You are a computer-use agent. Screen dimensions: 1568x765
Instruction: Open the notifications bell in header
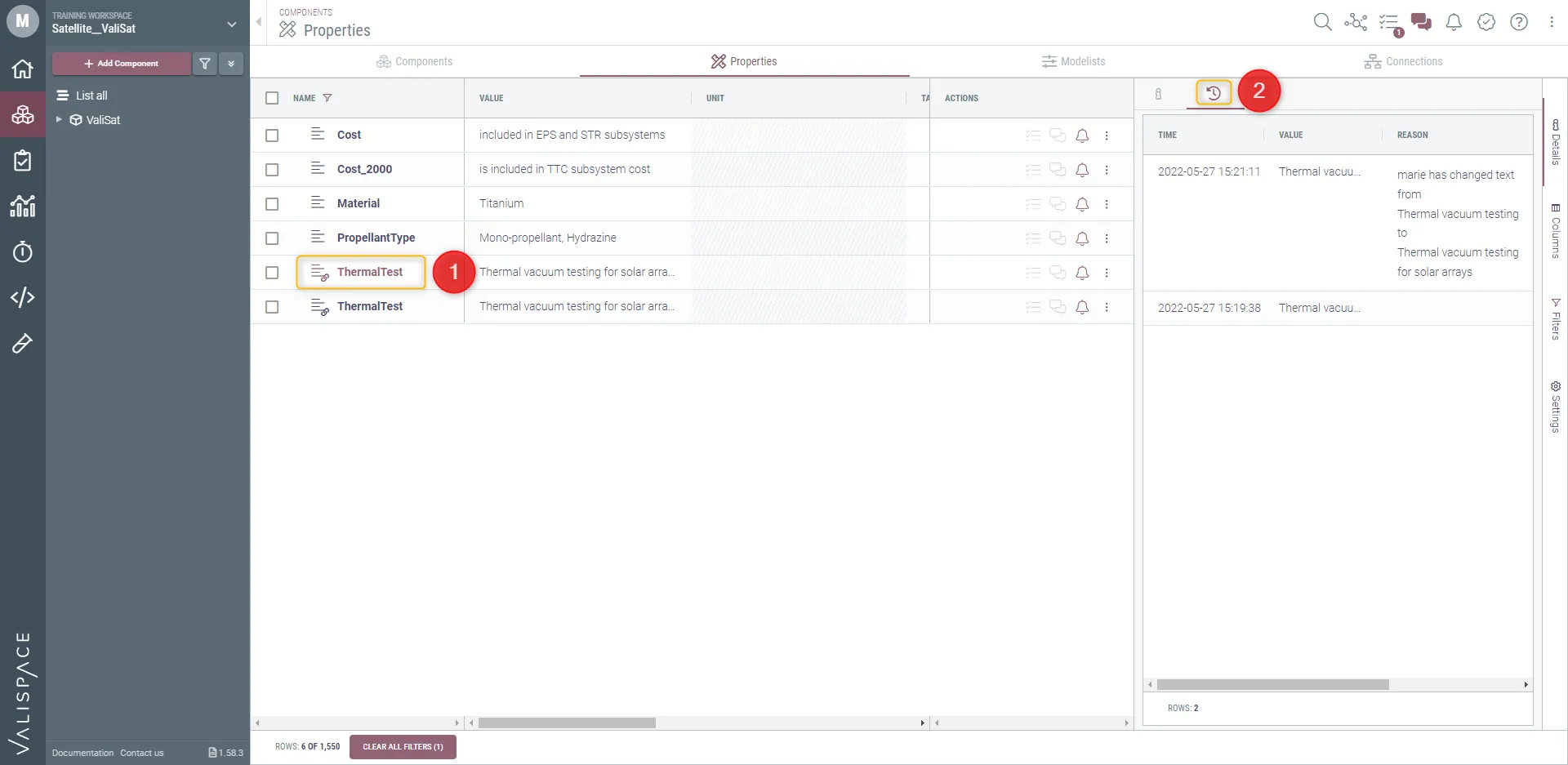[1454, 22]
